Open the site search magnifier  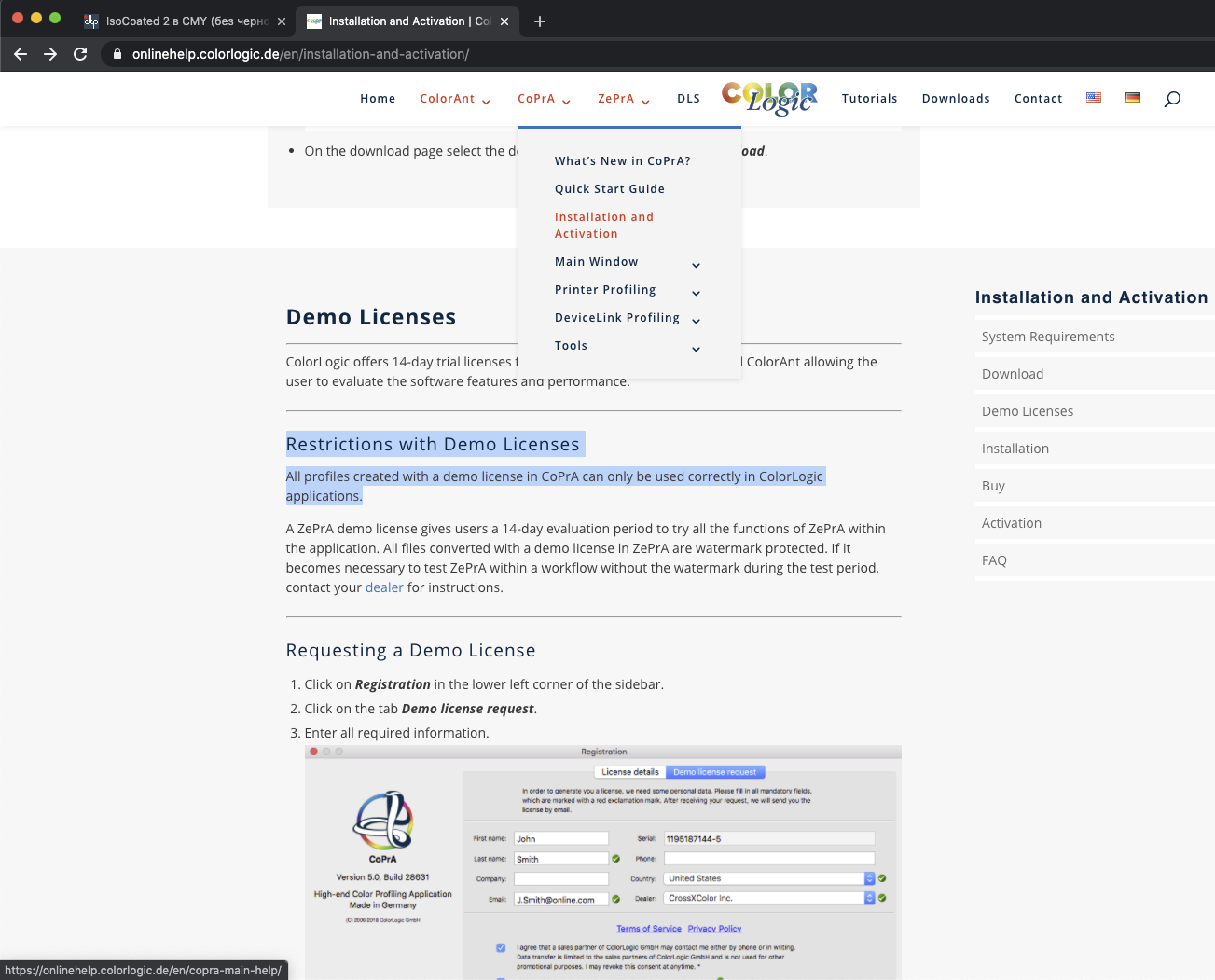[x=1172, y=99]
